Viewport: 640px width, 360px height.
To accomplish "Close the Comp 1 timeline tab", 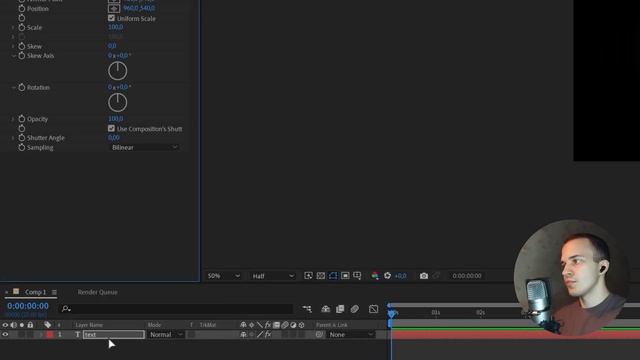I will pos(6,292).
